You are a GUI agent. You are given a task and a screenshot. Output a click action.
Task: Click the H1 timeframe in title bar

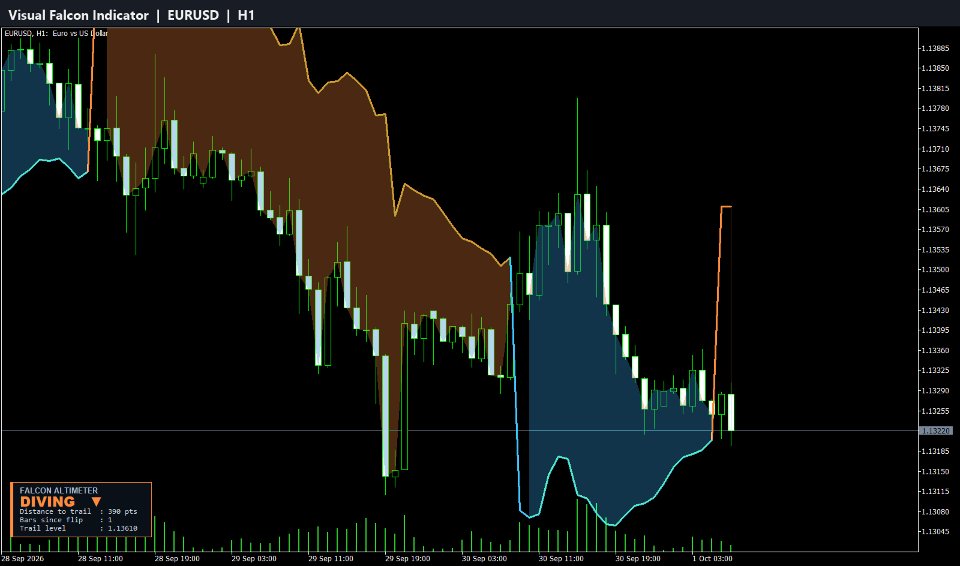click(x=246, y=15)
